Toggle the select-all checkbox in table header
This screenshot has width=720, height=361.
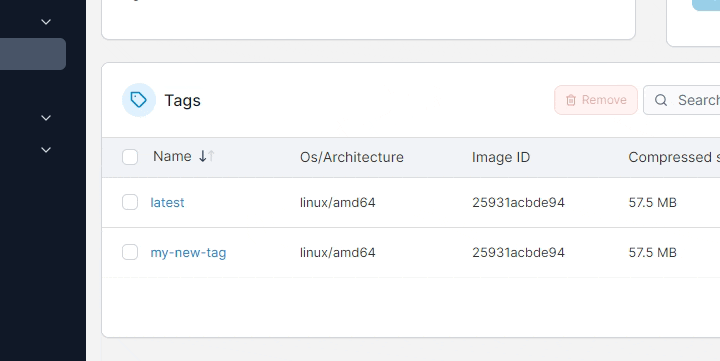pos(130,157)
